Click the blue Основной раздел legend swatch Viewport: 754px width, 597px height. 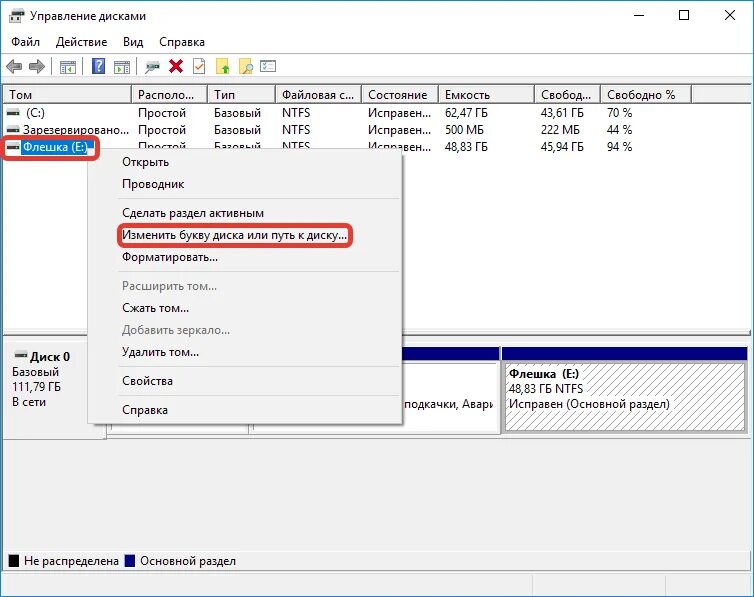[x=130, y=560]
